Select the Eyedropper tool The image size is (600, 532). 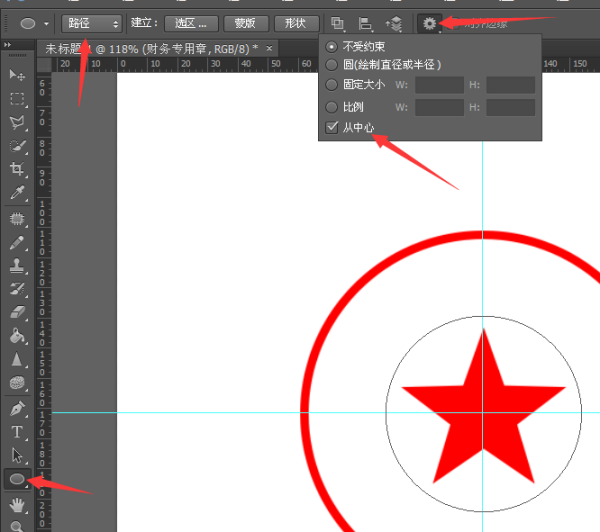[17, 193]
